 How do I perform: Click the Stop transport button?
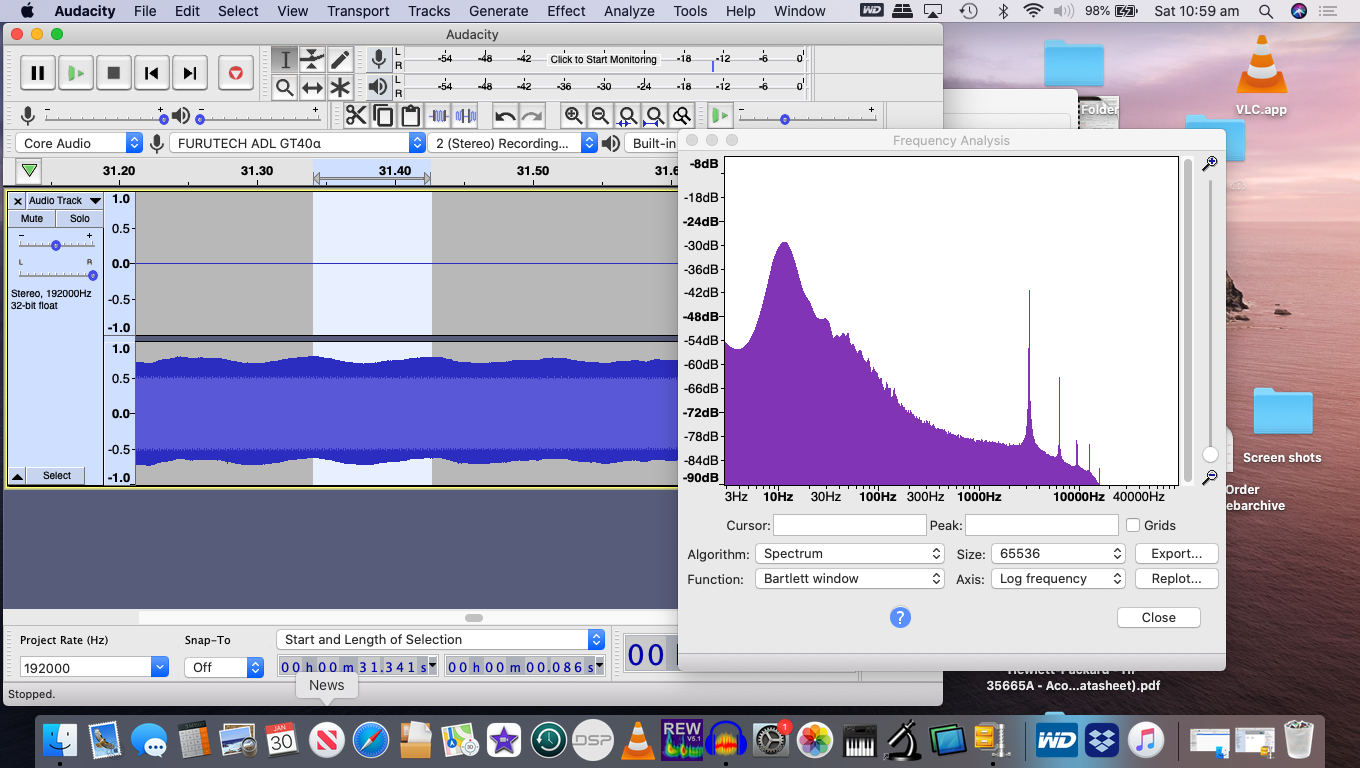[113, 73]
